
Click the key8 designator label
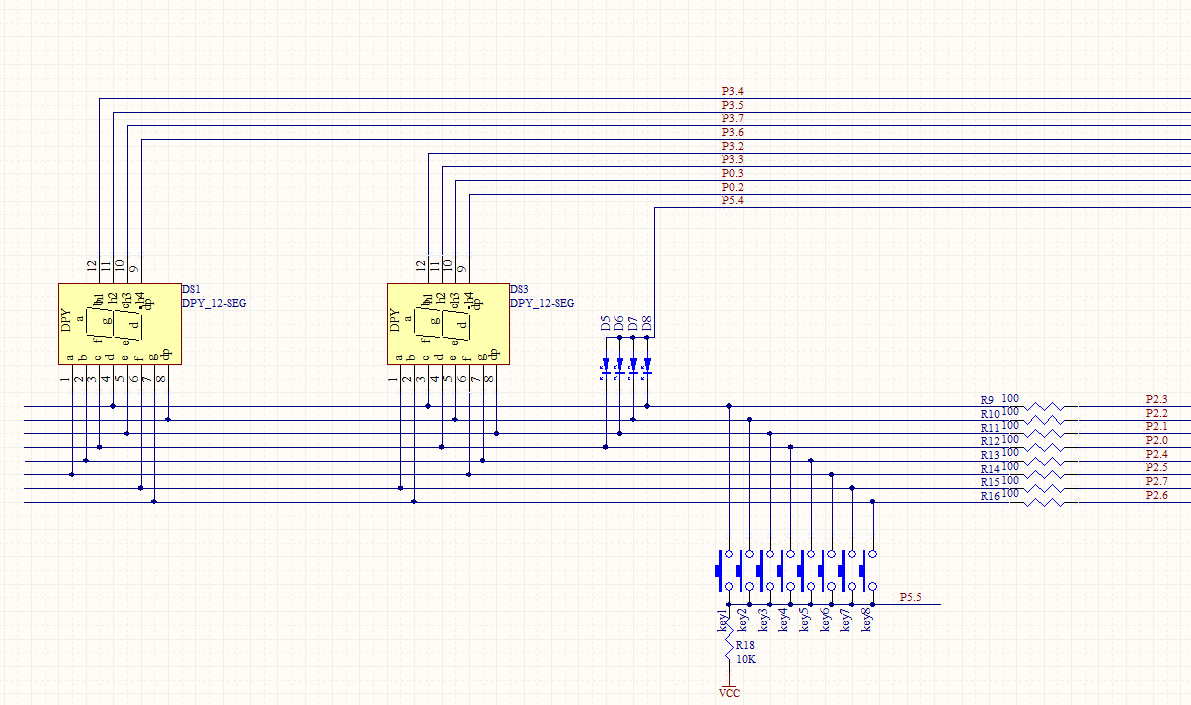point(866,620)
